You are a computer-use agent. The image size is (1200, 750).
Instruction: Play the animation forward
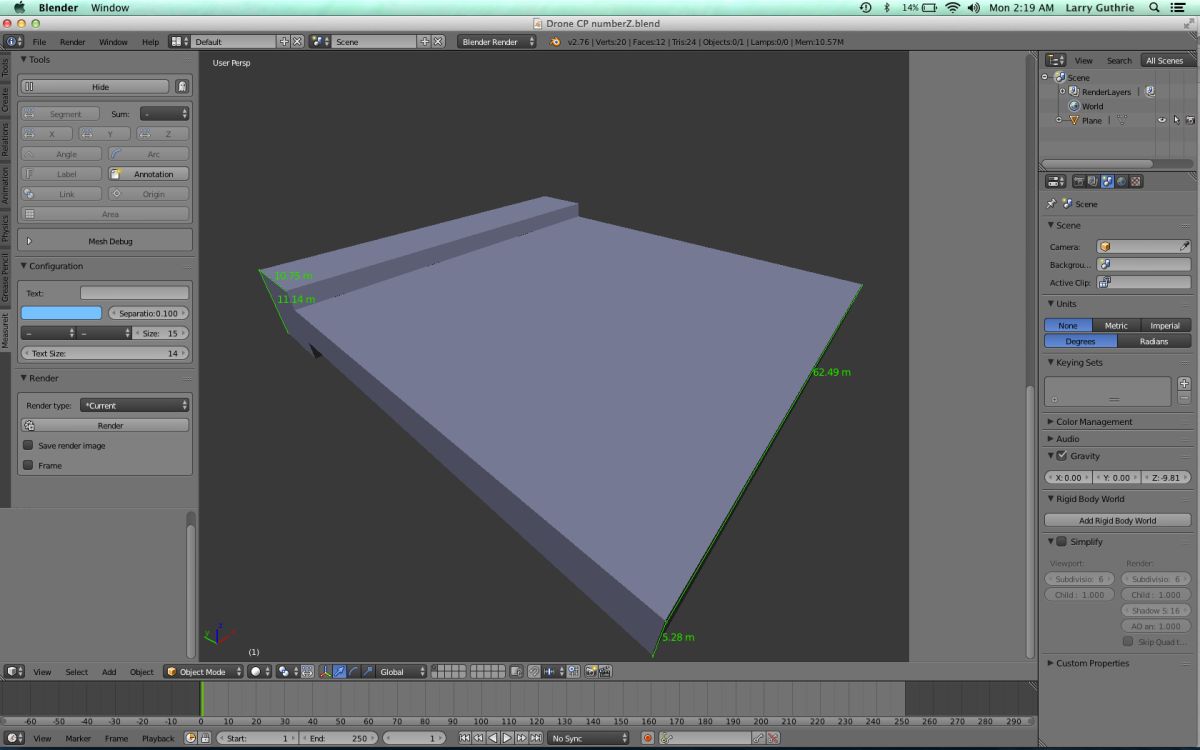tap(507, 738)
